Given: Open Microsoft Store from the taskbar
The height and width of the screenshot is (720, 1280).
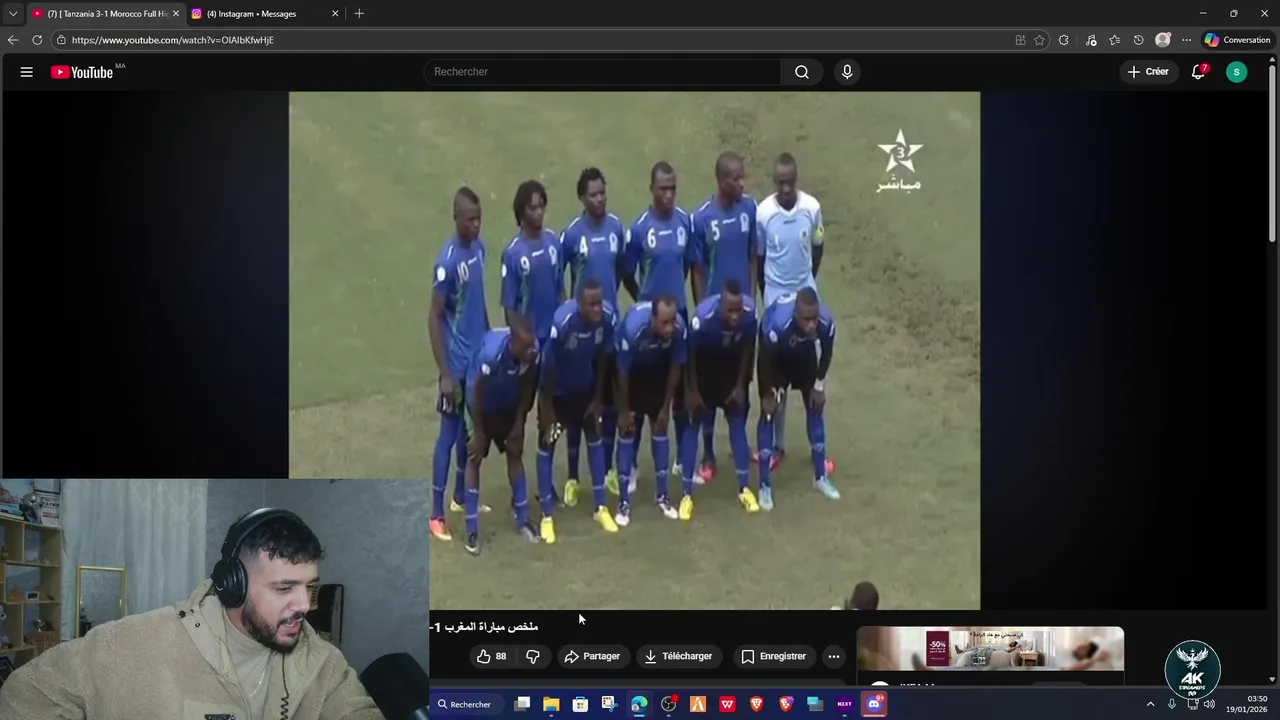Looking at the screenshot, I should (580, 704).
